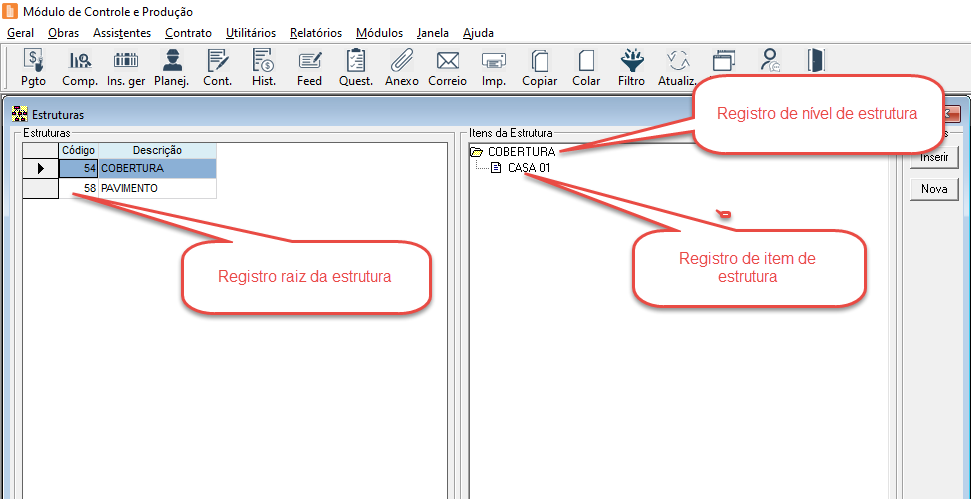The width and height of the screenshot is (971, 499).
Task: Open the Anexo attachment paperclip
Action: point(402,67)
